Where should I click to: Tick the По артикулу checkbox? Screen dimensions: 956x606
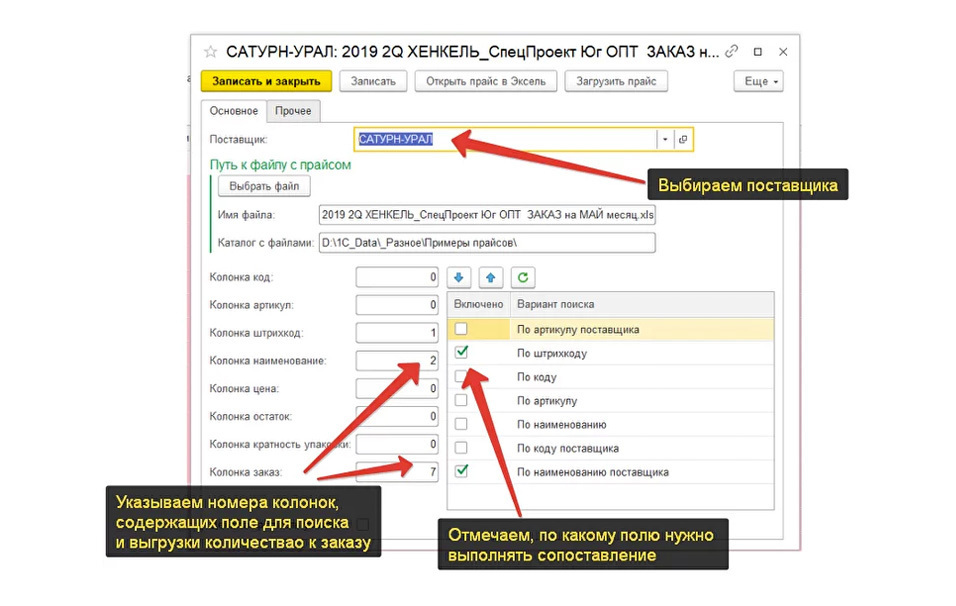pos(462,401)
